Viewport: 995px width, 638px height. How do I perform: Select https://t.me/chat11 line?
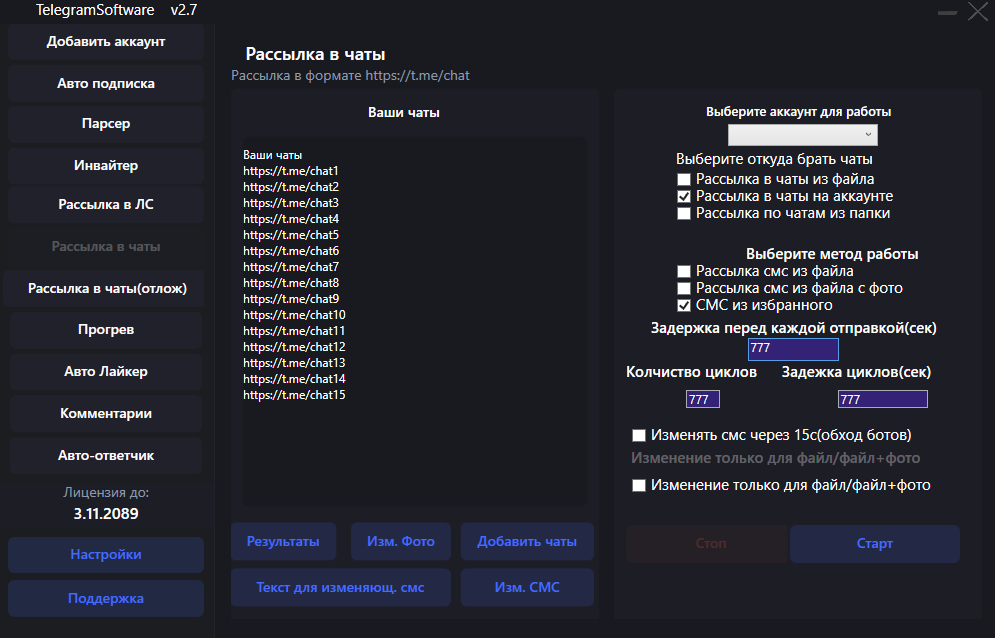(x=294, y=331)
